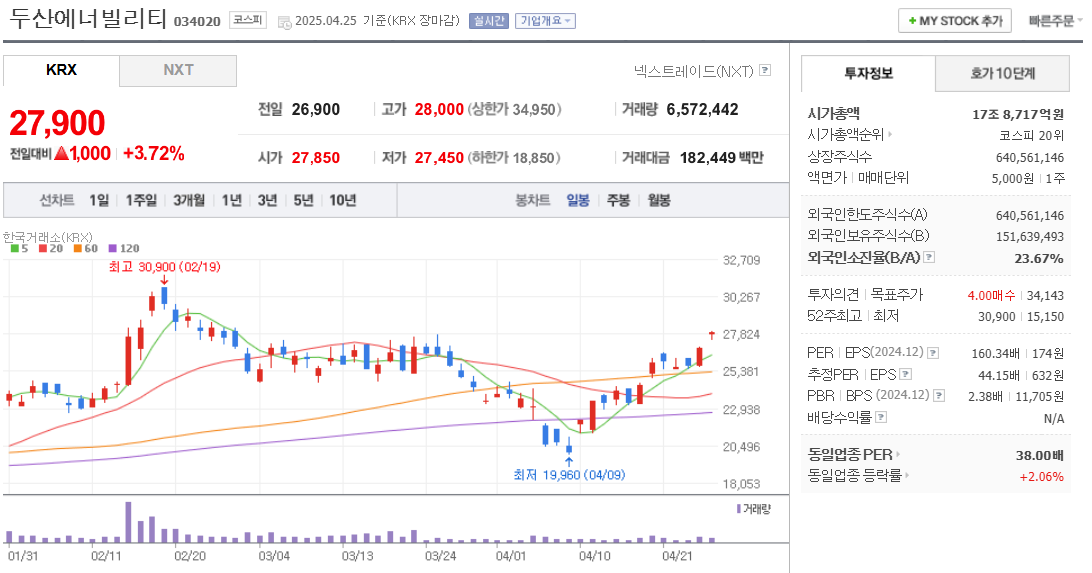The height and width of the screenshot is (573, 1092).
Task: Expand the 시가총액순위 arrow link
Action: [890, 134]
